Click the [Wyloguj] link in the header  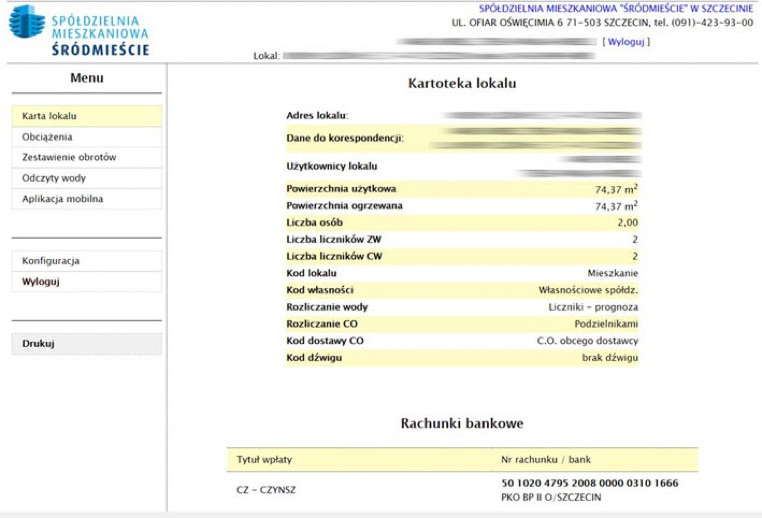626,42
